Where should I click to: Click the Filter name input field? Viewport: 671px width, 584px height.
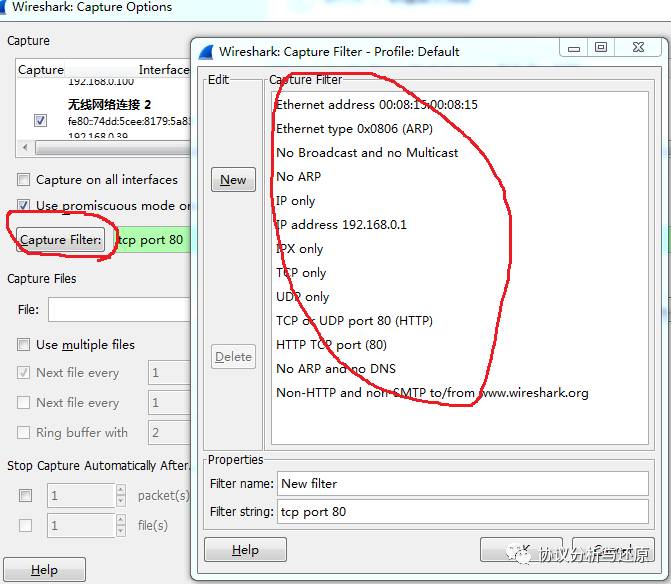[463, 483]
